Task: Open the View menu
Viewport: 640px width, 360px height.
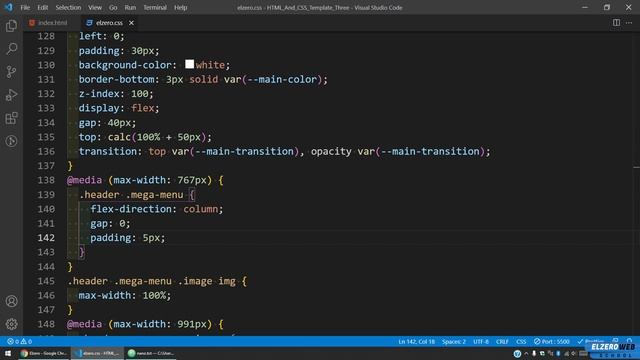Action: [x=95, y=7]
